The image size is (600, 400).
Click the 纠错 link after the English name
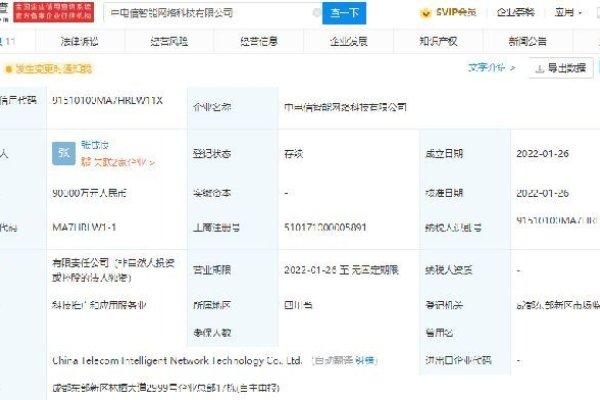tap(365, 360)
